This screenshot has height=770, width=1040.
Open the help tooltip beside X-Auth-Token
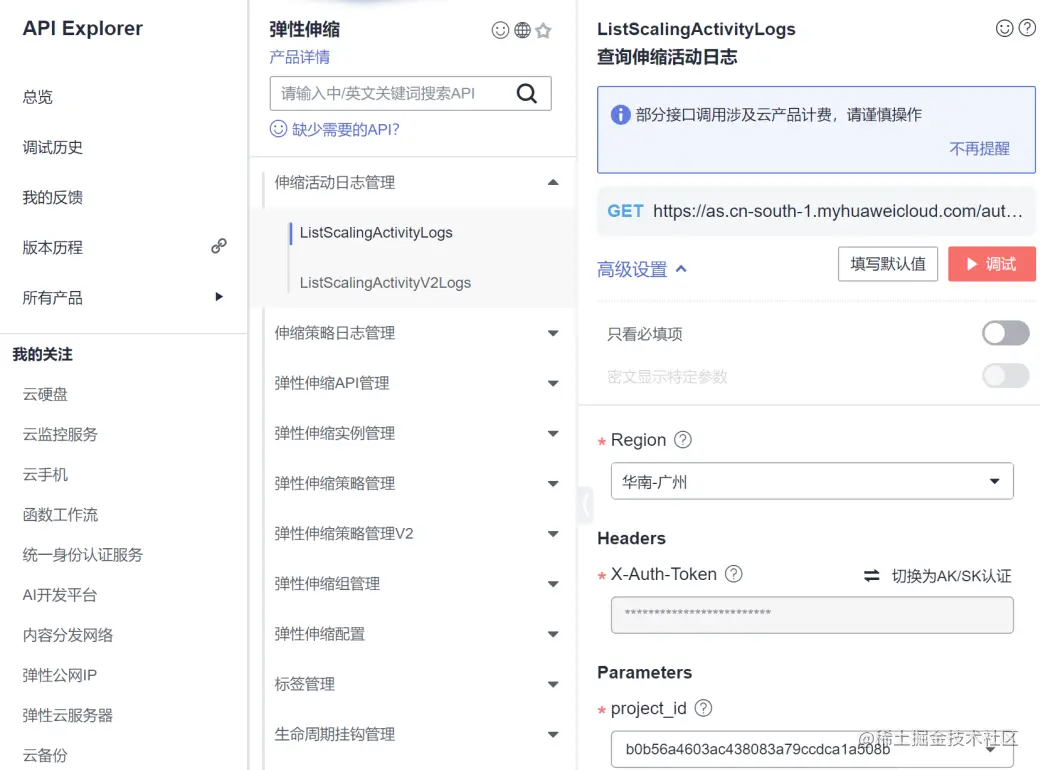click(x=735, y=574)
